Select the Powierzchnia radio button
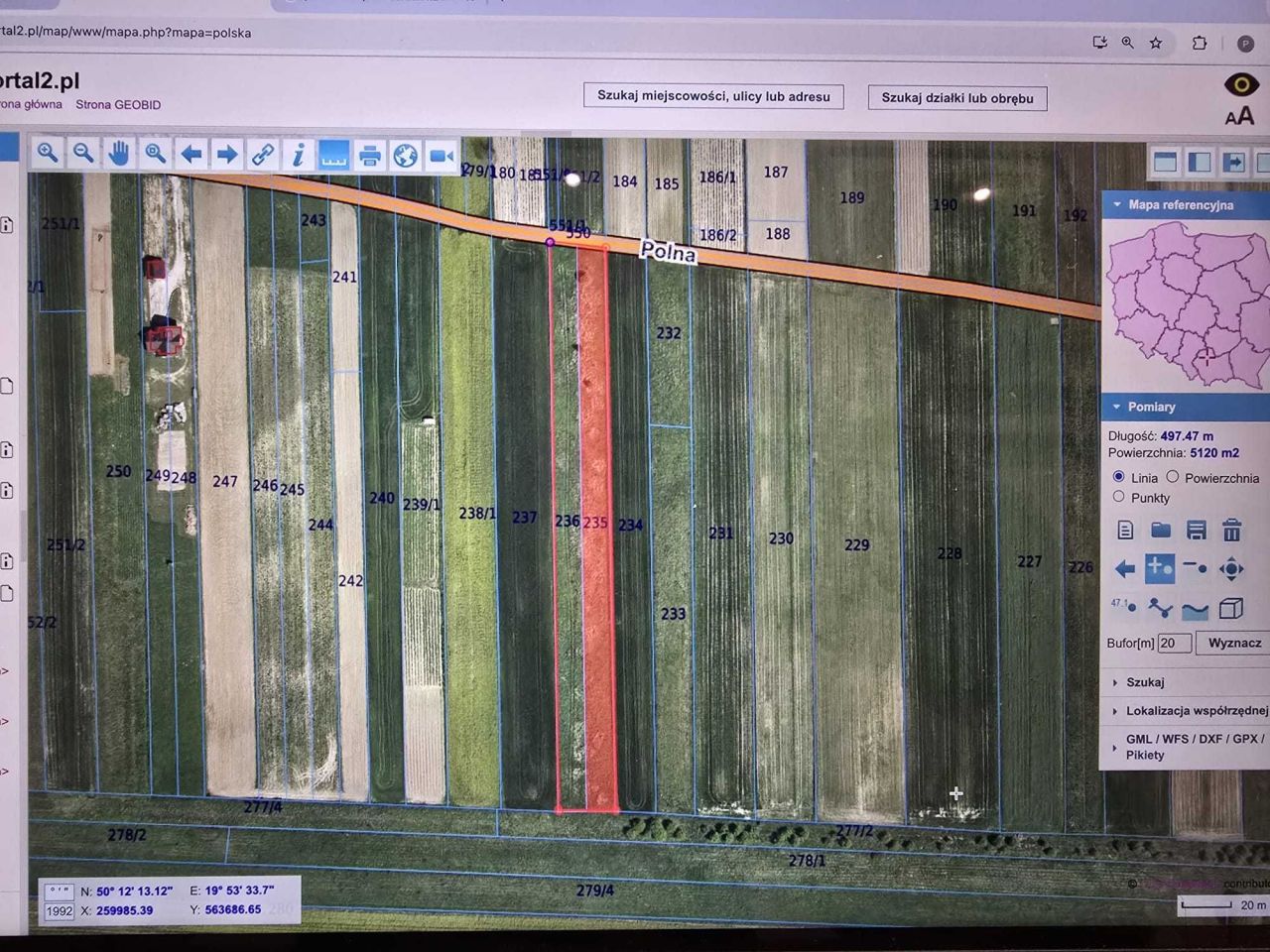Screen dimensions: 1270x952 pyautogui.click(x=1172, y=477)
